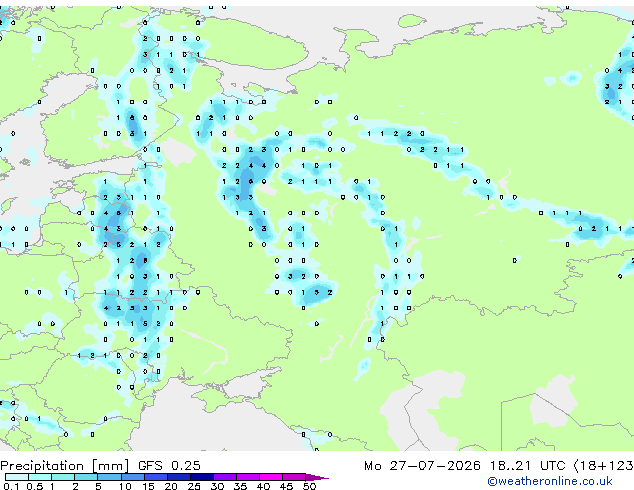Screen dimensions: 634x490
Task: Select the "18..21 UTC" time label
Action: (x=528, y=466)
